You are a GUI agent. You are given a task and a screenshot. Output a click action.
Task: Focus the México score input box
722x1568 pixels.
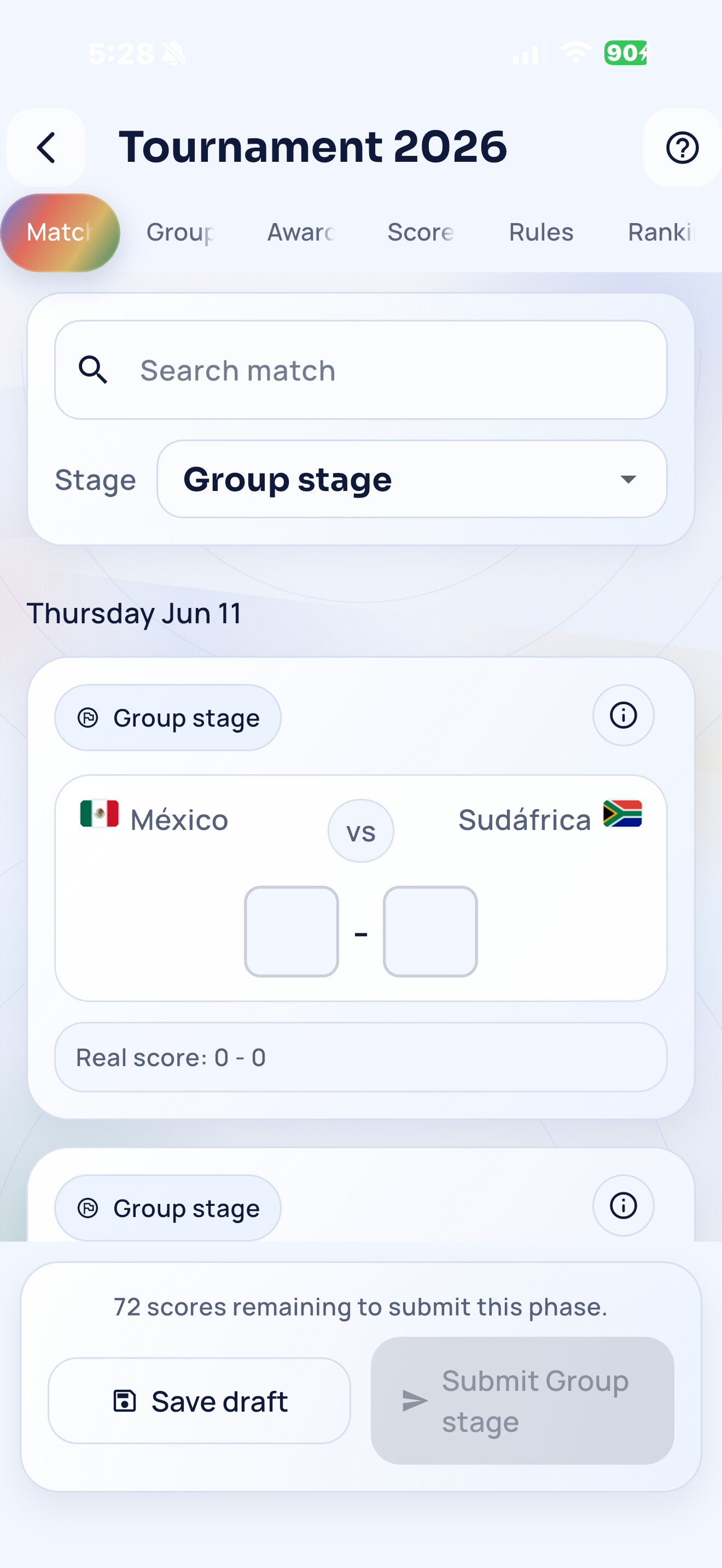click(292, 931)
